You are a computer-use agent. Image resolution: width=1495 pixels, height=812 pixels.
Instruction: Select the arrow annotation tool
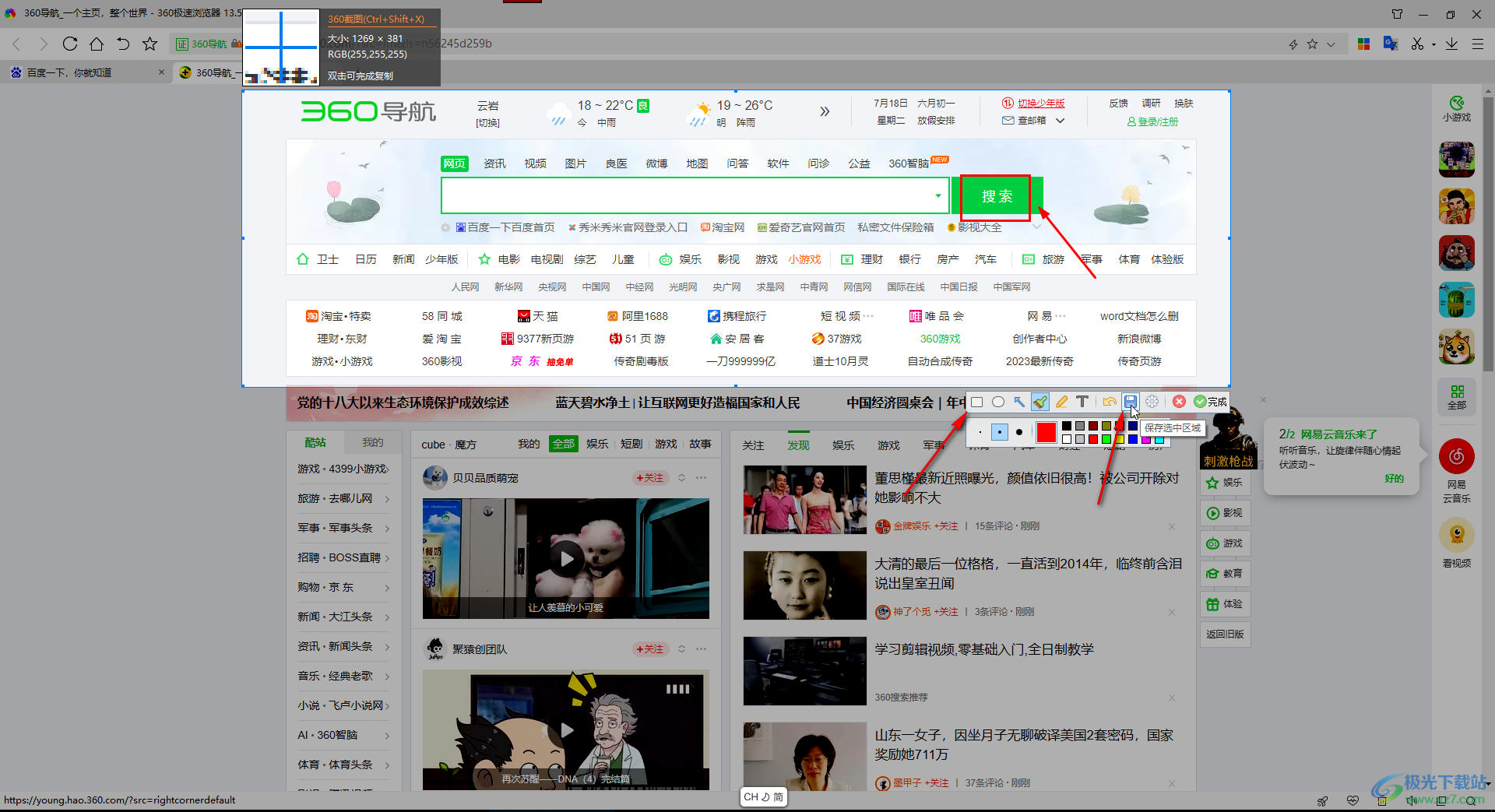pyautogui.click(x=1019, y=402)
